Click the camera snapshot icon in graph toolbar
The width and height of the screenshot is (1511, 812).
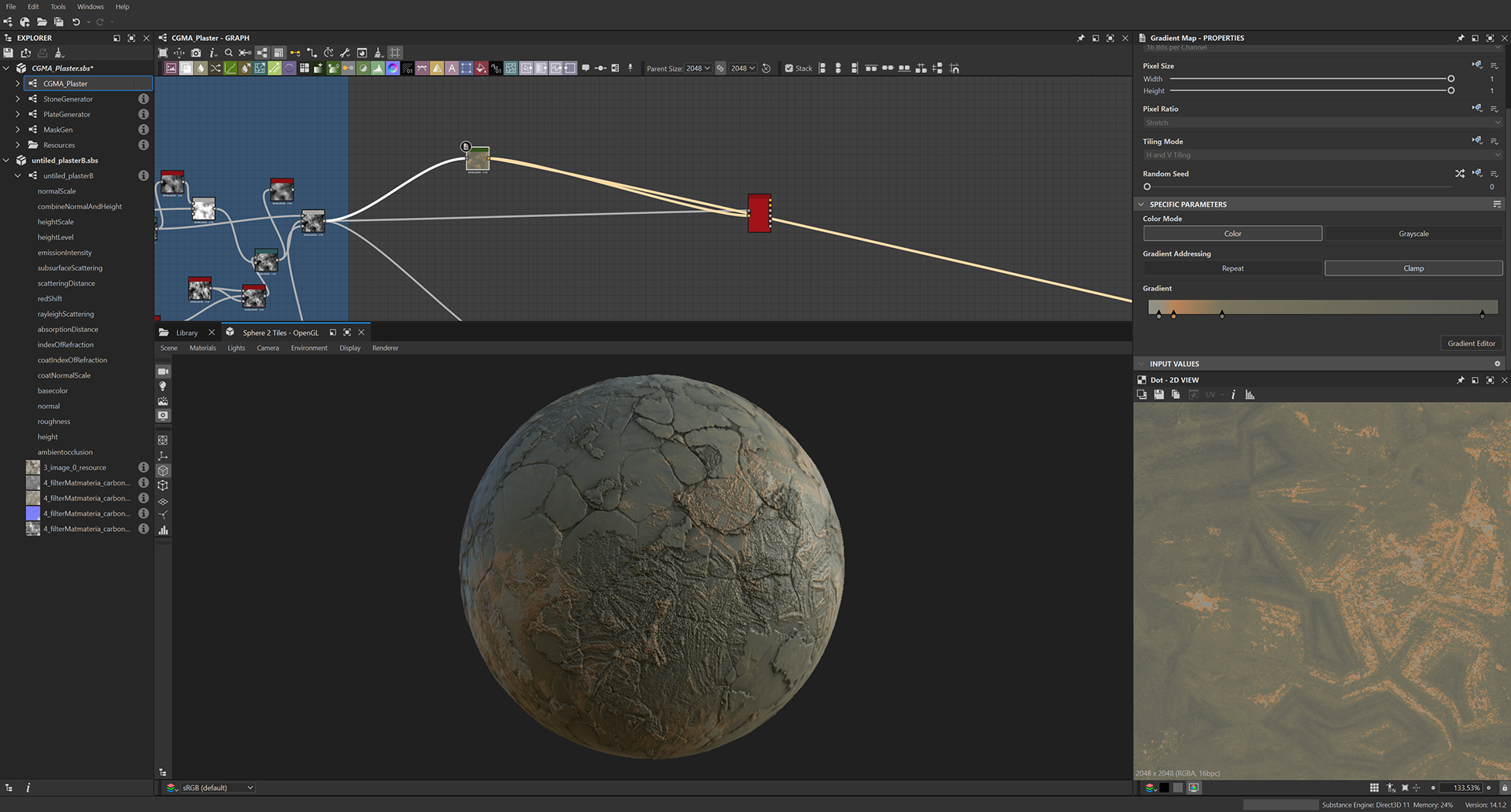coord(196,53)
